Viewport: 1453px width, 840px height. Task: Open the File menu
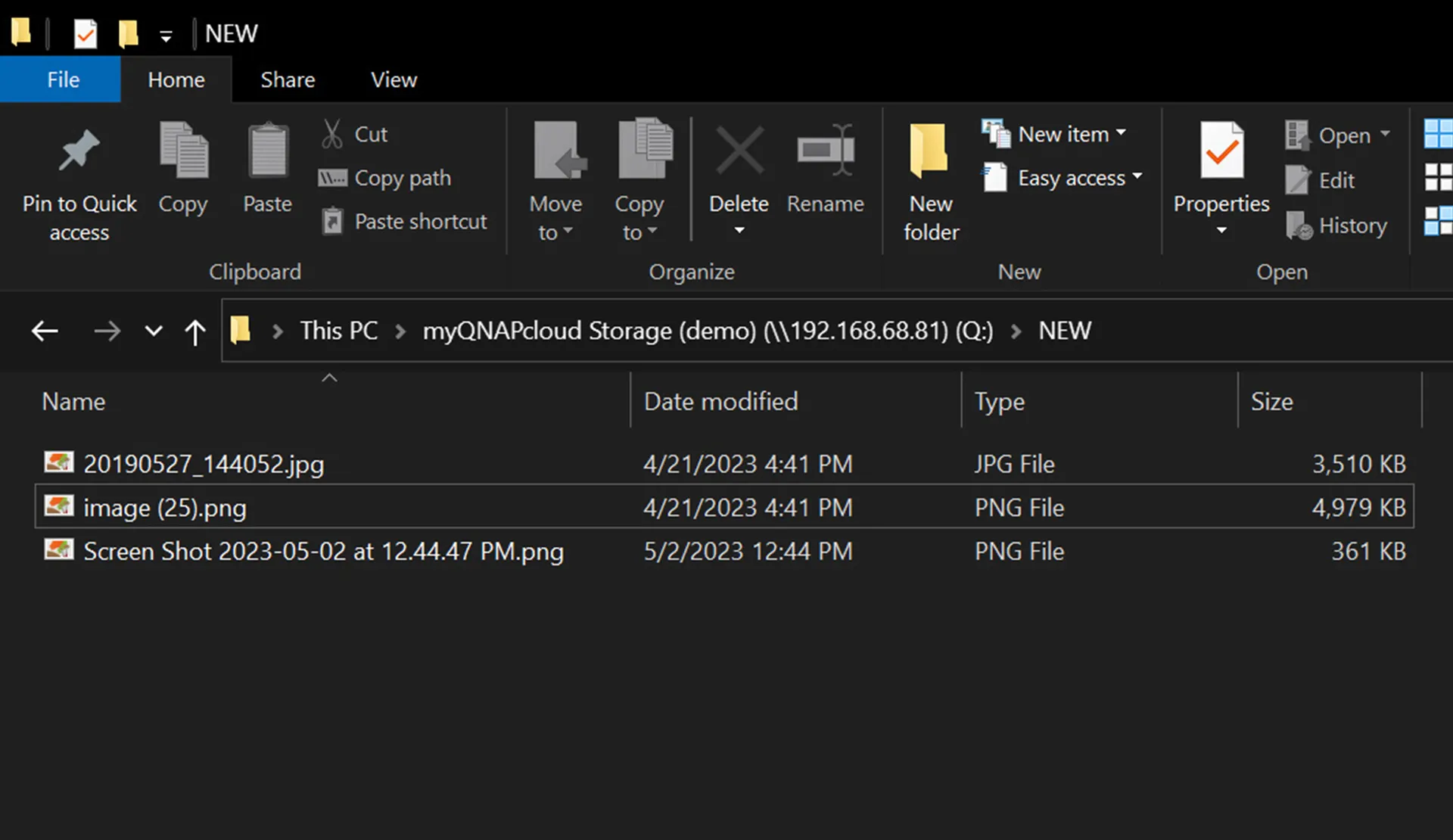(63, 79)
